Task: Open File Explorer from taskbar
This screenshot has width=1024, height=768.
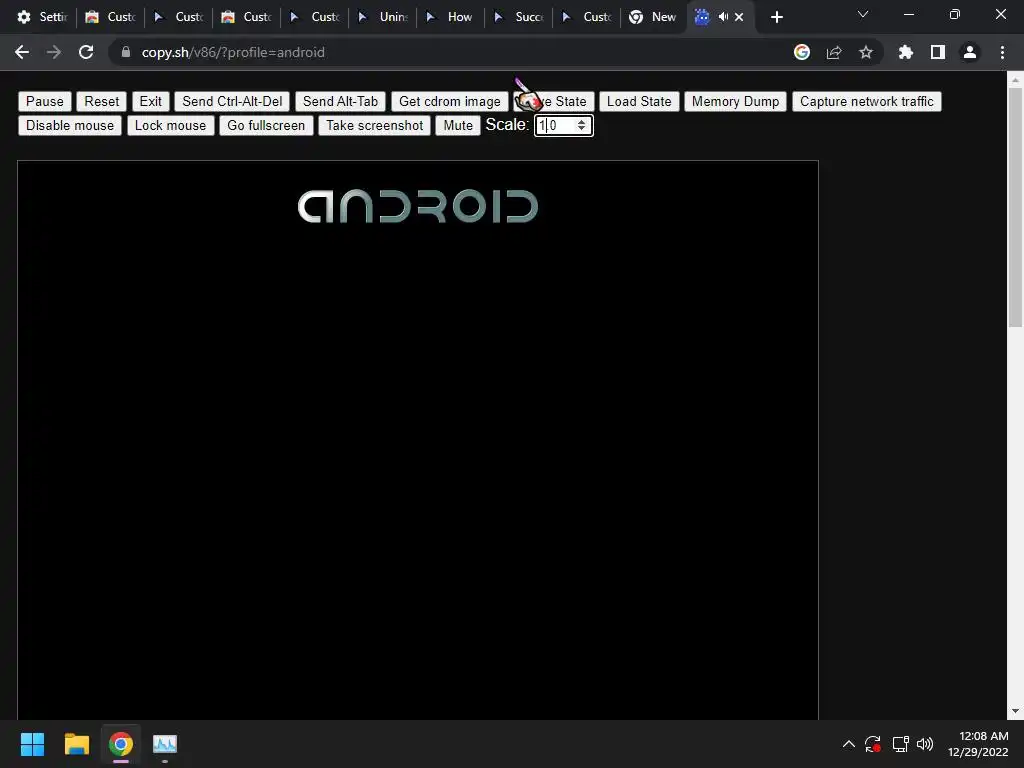Action: [76, 744]
